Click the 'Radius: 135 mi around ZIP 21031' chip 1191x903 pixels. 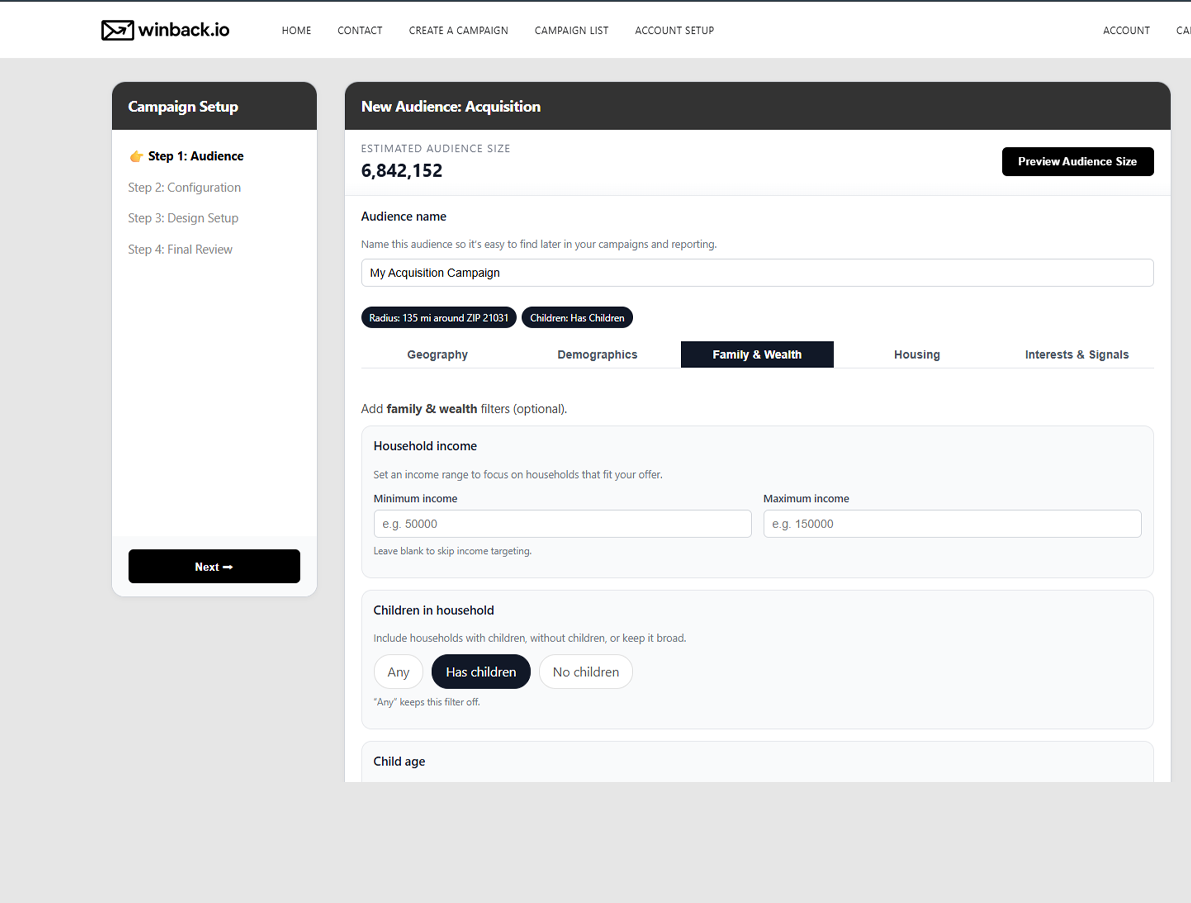(x=438, y=317)
